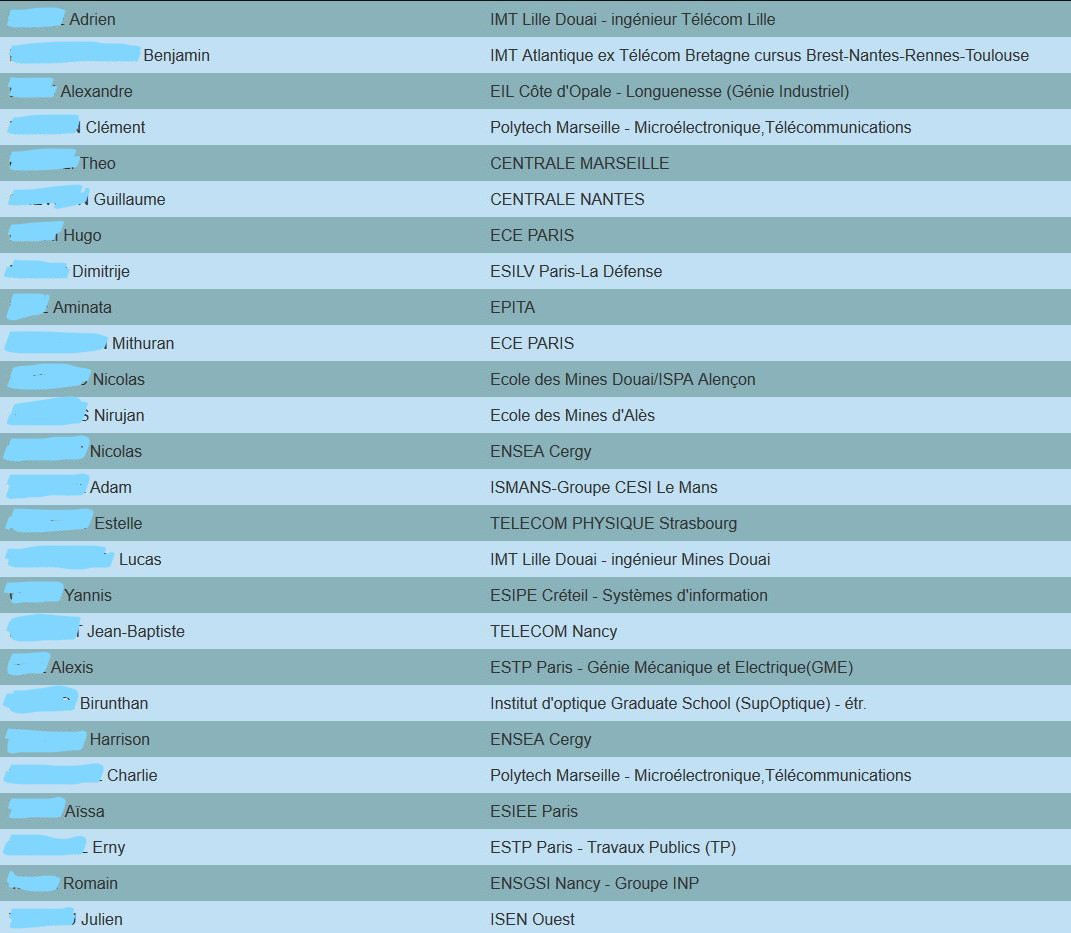Click the name Guillaume
The image size is (1071, 933).
(130, 199)
